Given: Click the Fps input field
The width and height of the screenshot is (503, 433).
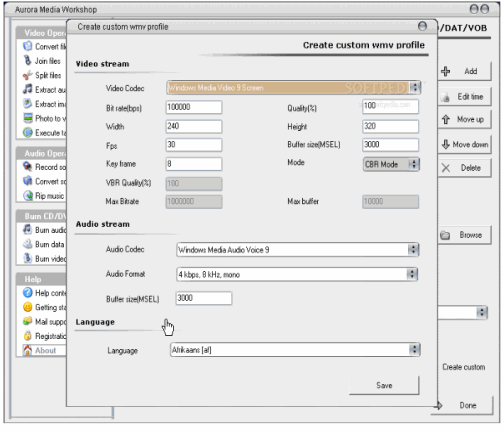Looking at the screenshot, I should pyautogui.click(x=194, y=145).
